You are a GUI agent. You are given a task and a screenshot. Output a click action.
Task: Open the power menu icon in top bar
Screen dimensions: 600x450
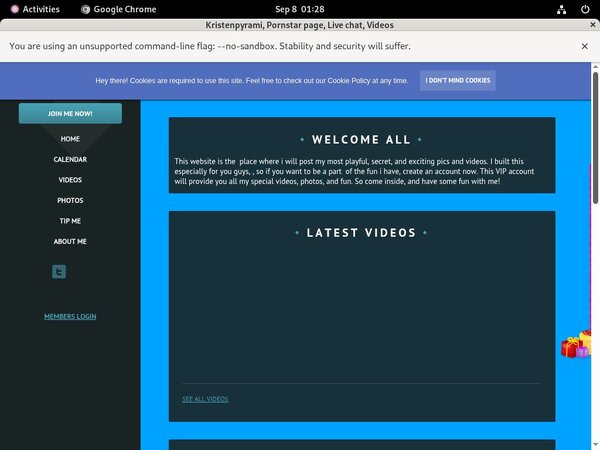[584, 9]
